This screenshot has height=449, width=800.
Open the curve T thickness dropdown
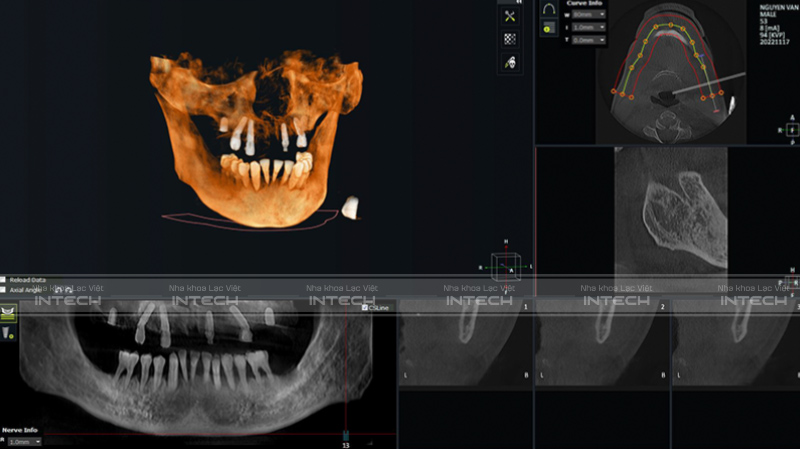pyautogui.click(x=588, y=40)
